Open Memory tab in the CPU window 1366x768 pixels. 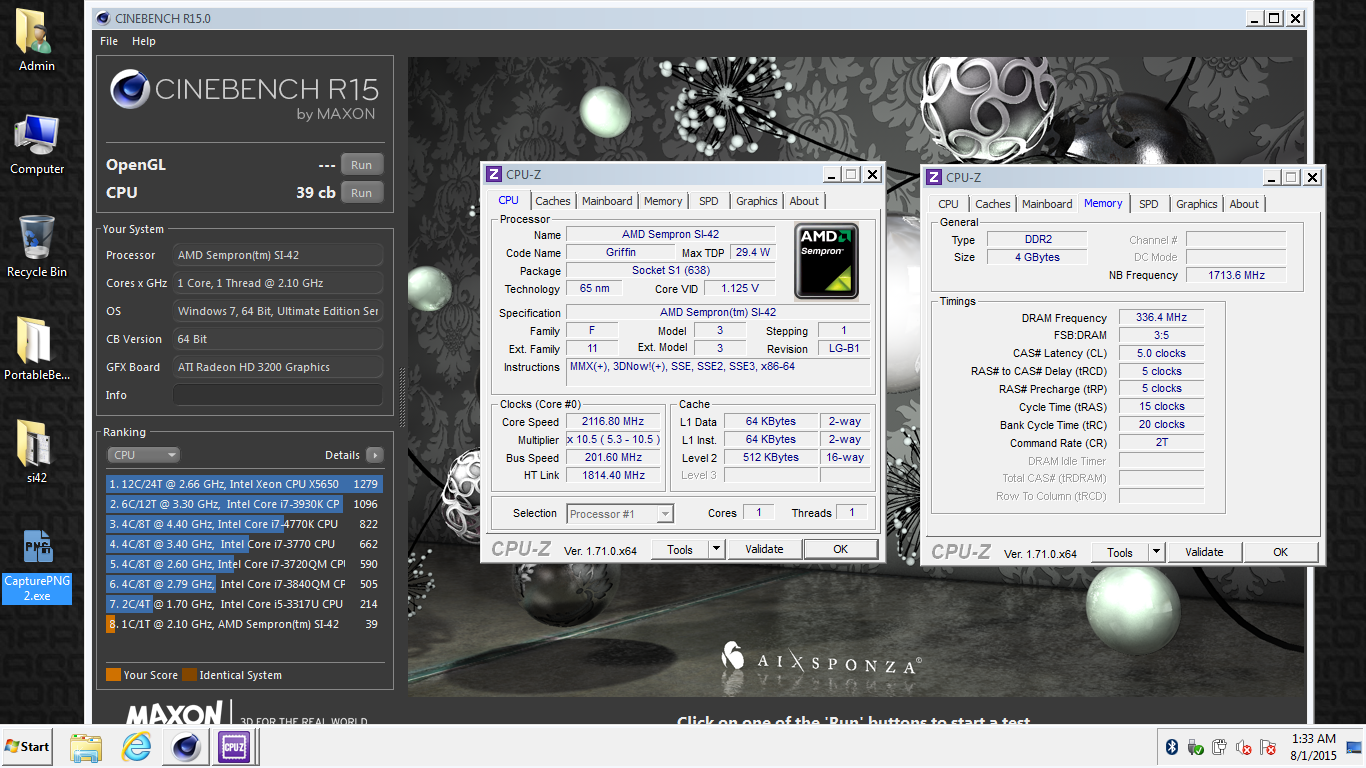click(663, 201)
